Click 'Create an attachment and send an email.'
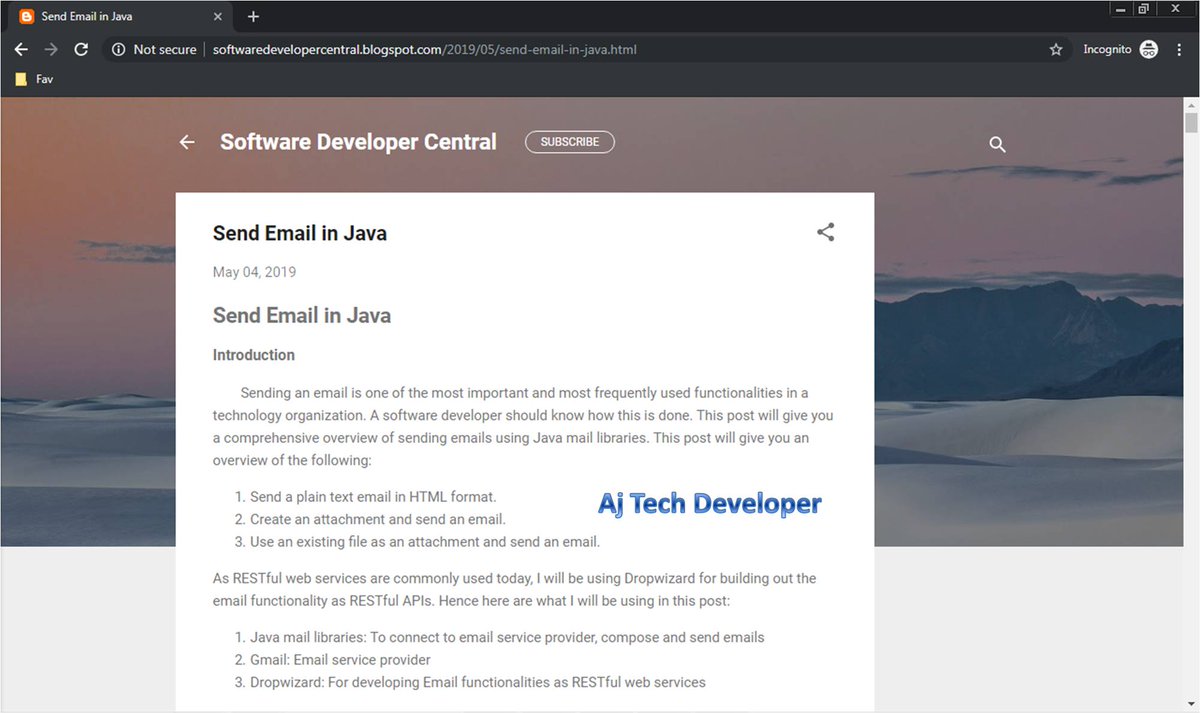This screenshot has width=1200, height=713. [x=378, y=519]
